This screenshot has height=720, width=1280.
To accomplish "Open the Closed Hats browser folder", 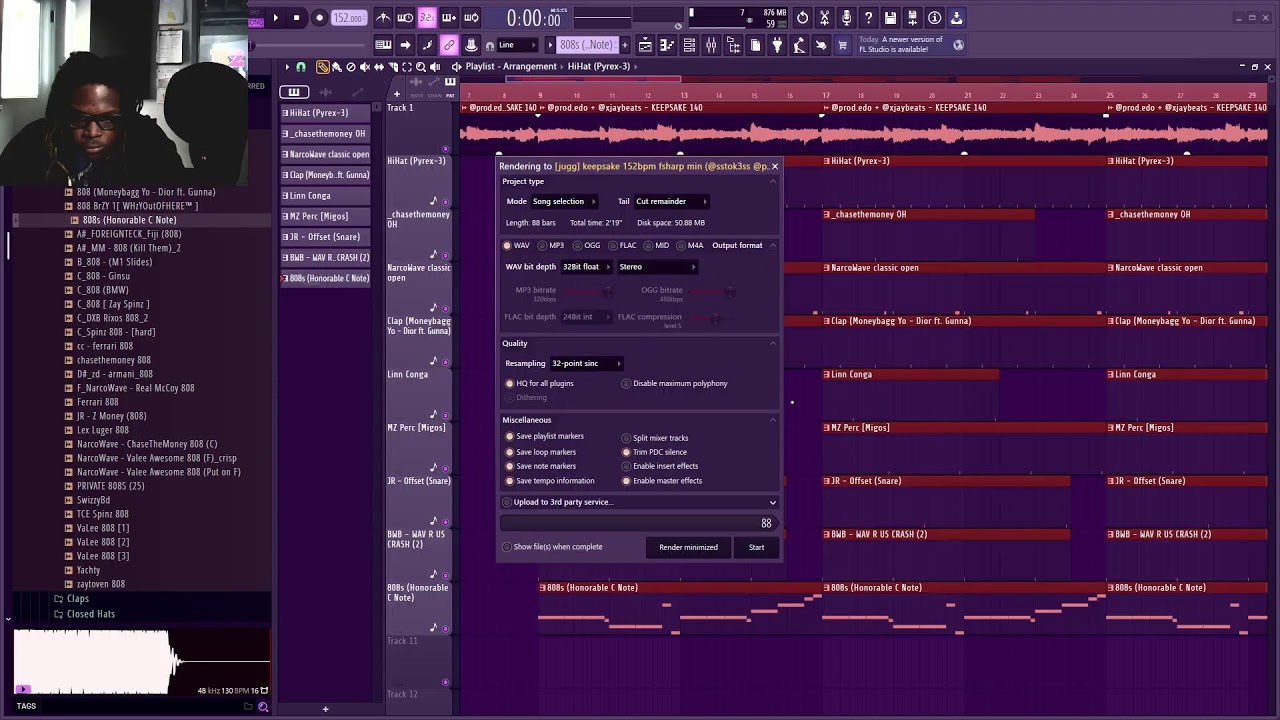I will (90, 614).
